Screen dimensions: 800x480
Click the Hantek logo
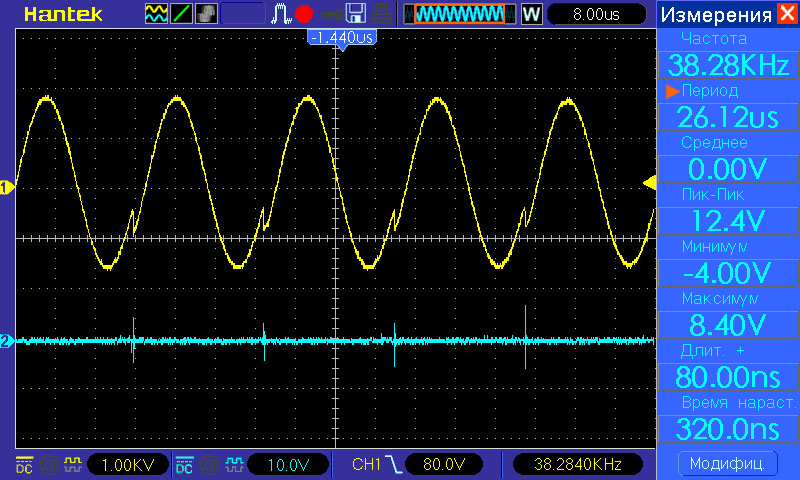point(63,14)
